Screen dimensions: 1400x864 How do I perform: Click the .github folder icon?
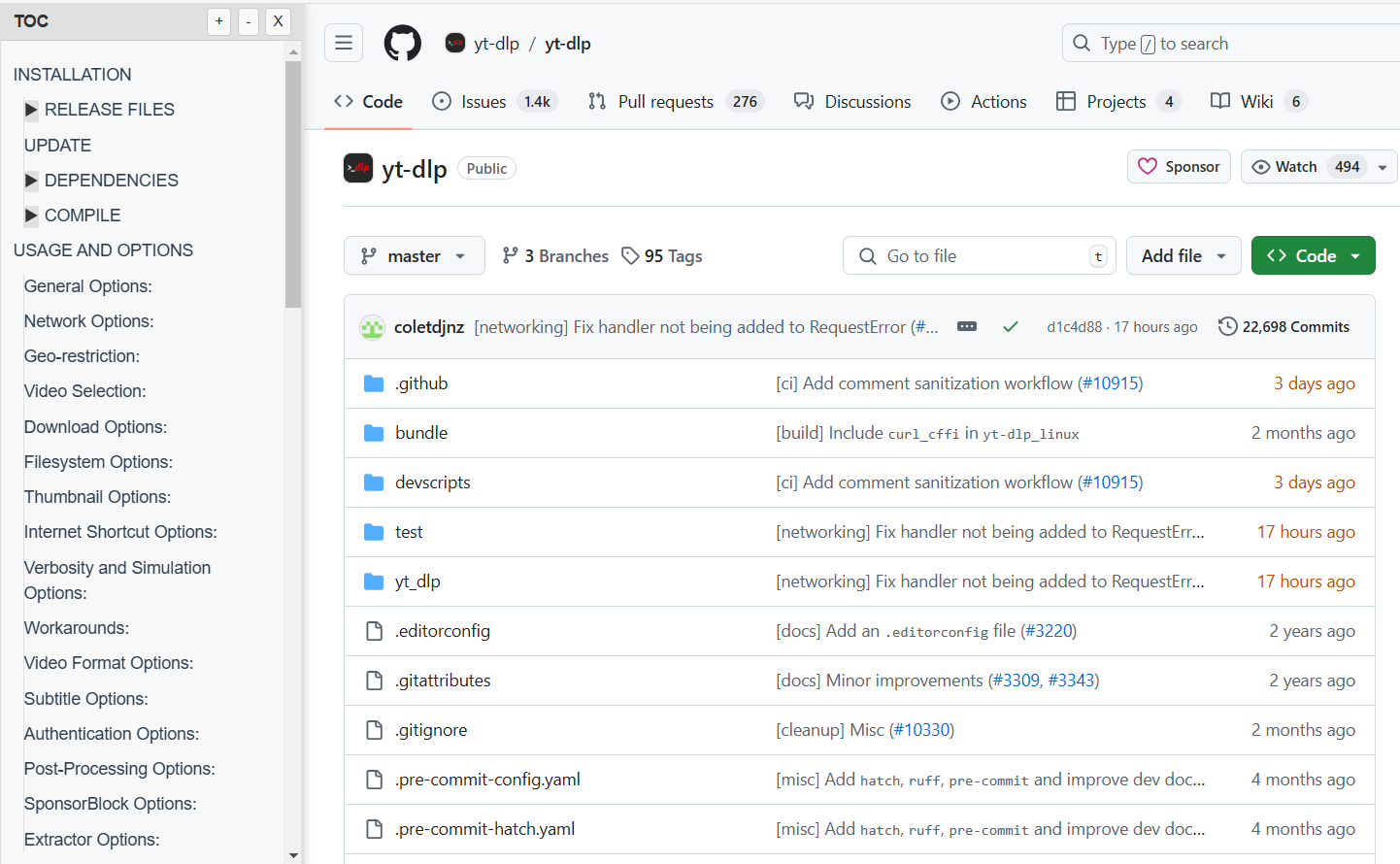(x=374, y=383)
